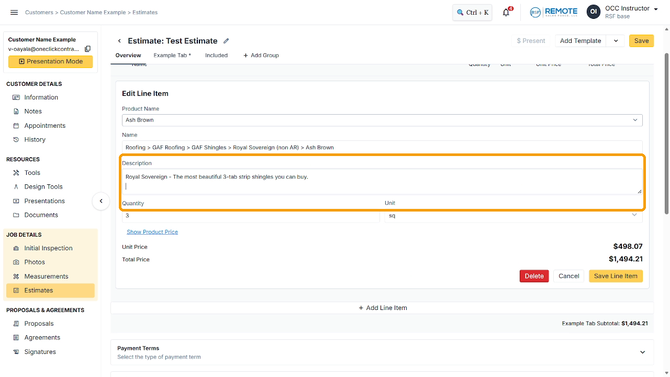
Task: Click the Tools wrench icon
Action: click(x=16, y=173)
